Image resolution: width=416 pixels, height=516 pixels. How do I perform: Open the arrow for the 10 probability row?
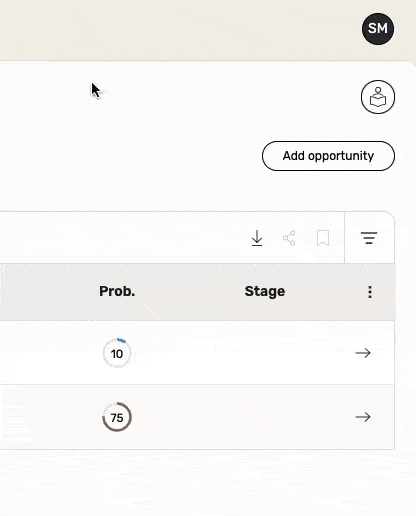click(x=363, y=353)
